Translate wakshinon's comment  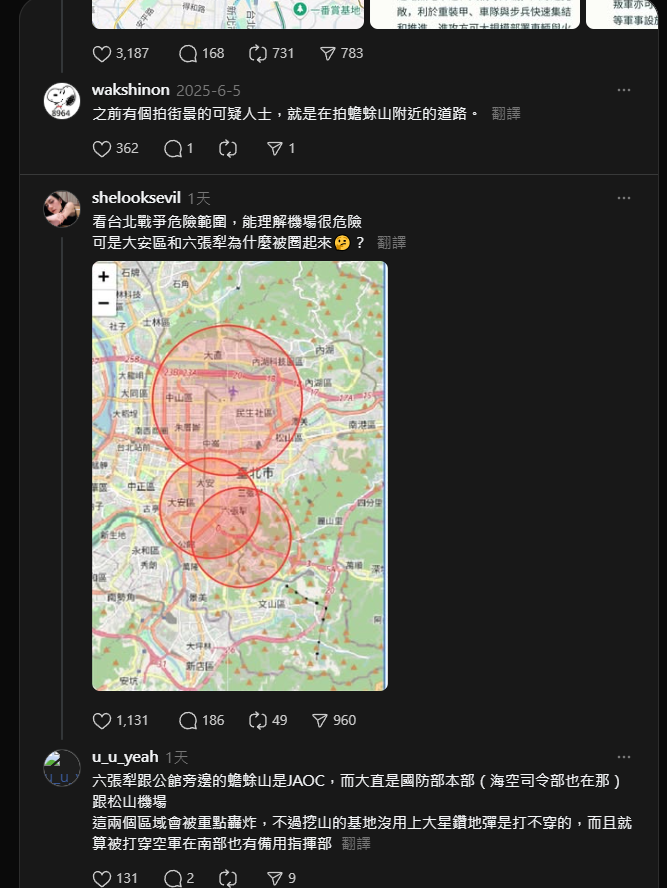(x=506, y=114)
